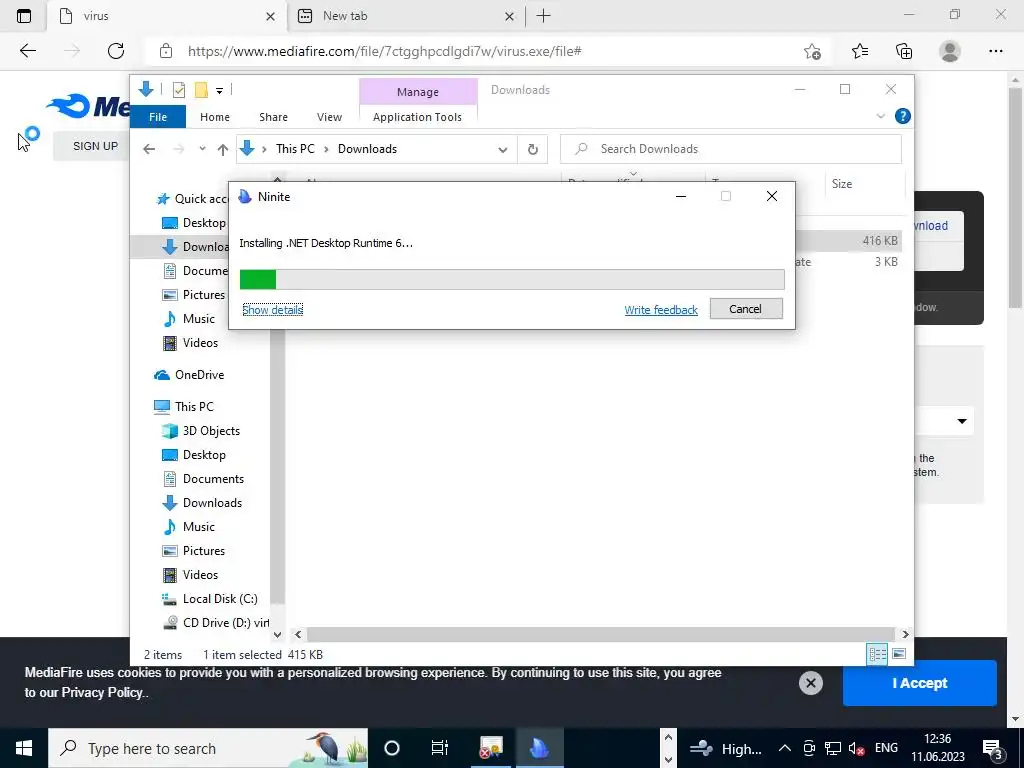Reload the MediaFire page
This screenshot has height=768, width=1024.
(x=116, y=51)
